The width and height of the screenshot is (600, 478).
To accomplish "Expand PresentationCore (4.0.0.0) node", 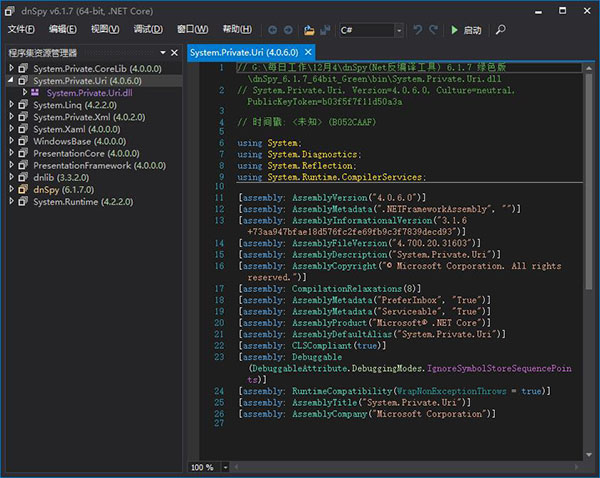I will click(x=11, y=153).
